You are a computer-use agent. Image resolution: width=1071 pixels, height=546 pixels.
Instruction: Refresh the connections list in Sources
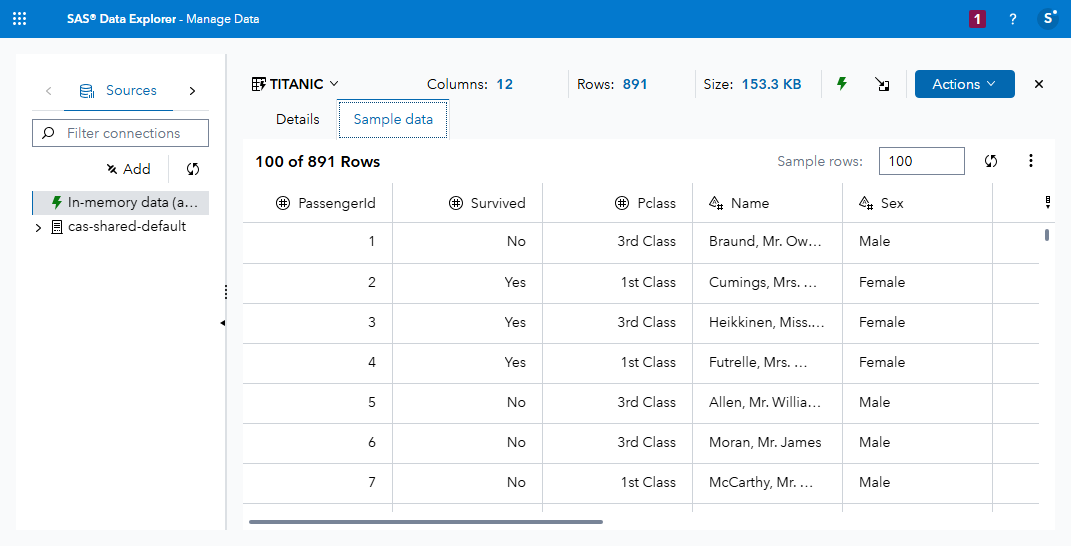(x=193, y=169)
